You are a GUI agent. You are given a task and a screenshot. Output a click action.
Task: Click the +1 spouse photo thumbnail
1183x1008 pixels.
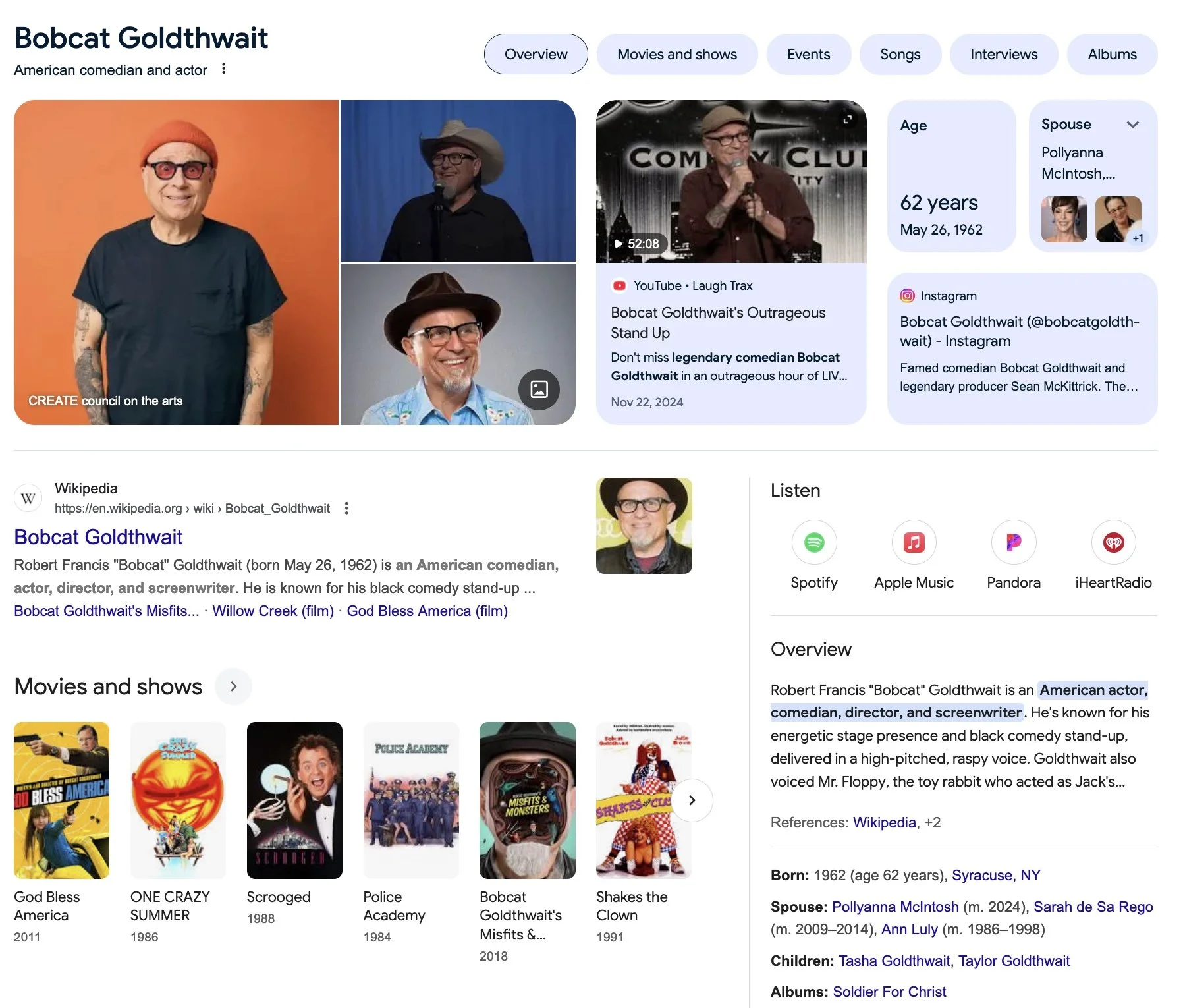(1118, 219)
